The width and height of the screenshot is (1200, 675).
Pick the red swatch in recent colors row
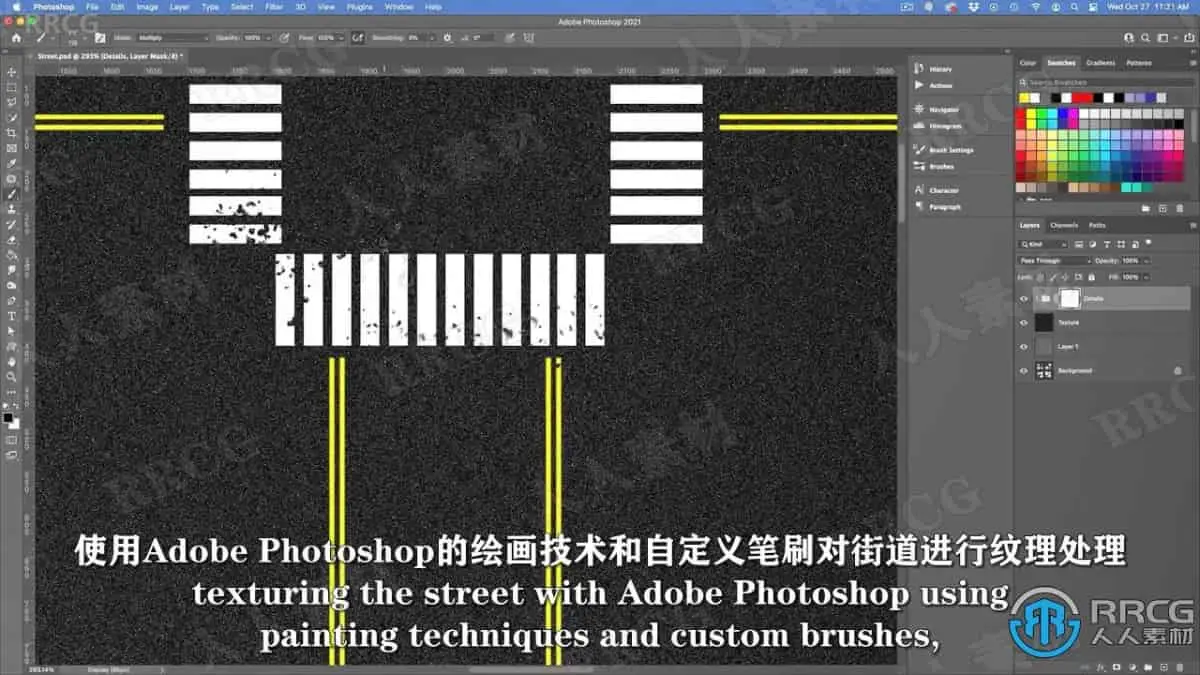[x=1082, y=98]
